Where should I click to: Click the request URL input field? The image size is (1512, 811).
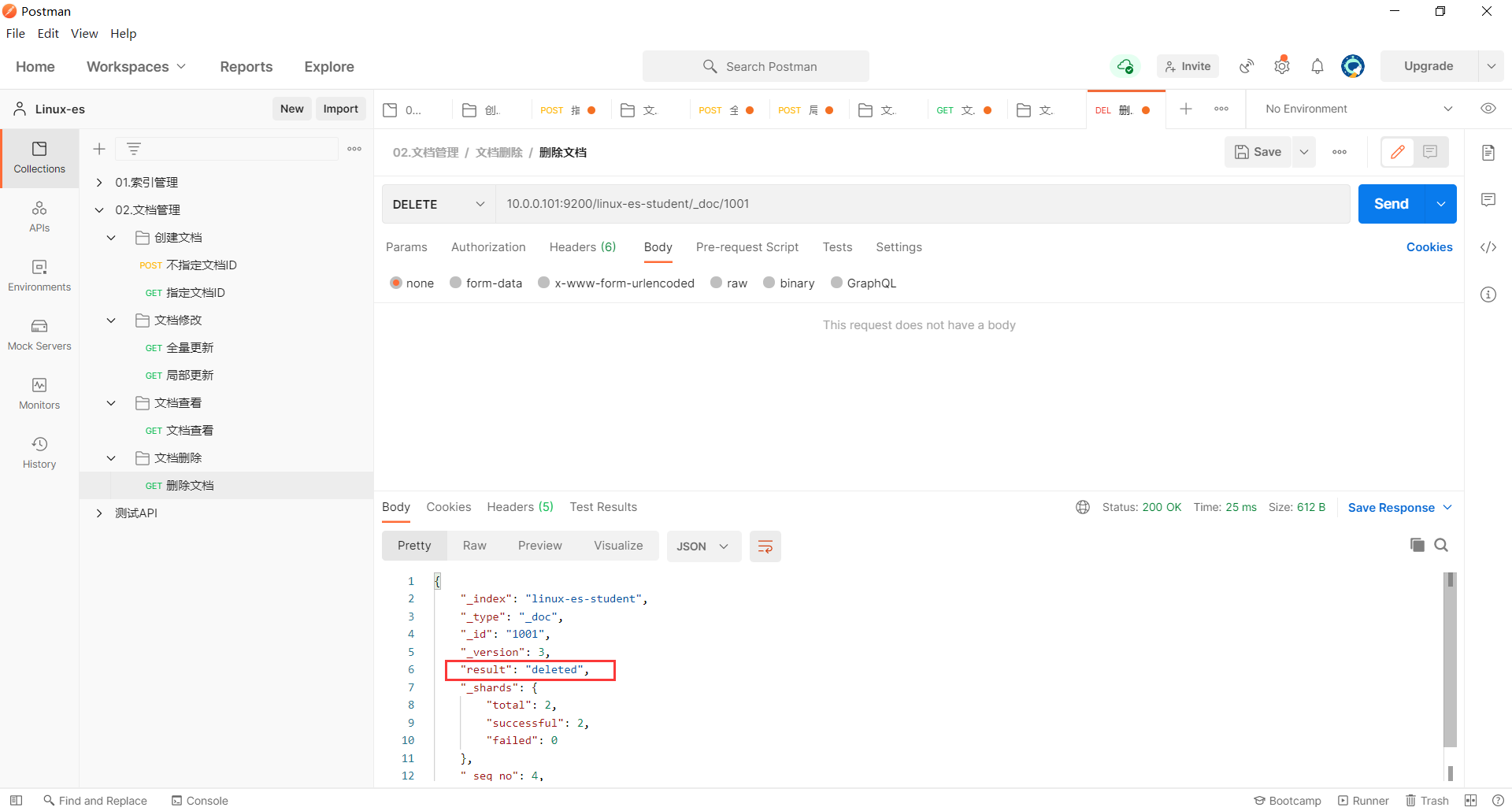tap(923, 204)
